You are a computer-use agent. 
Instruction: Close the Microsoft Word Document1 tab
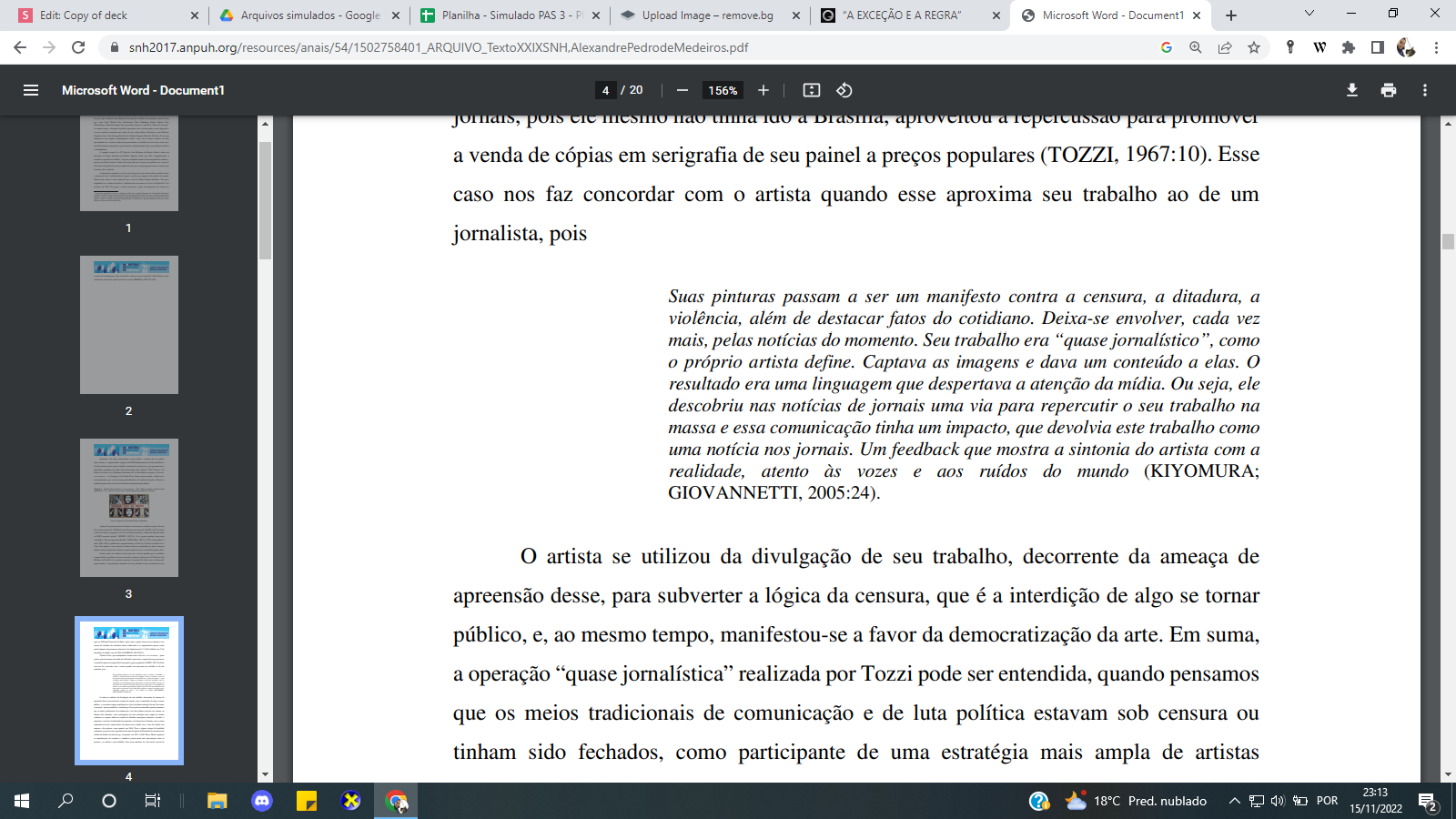tap(1197, 15)
